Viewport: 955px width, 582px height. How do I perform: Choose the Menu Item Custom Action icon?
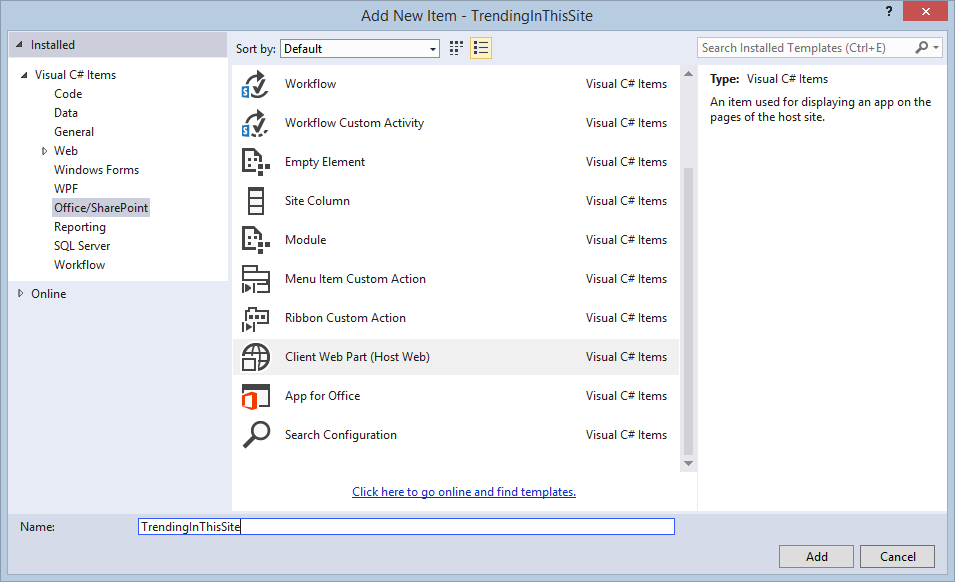pos(255,279)
